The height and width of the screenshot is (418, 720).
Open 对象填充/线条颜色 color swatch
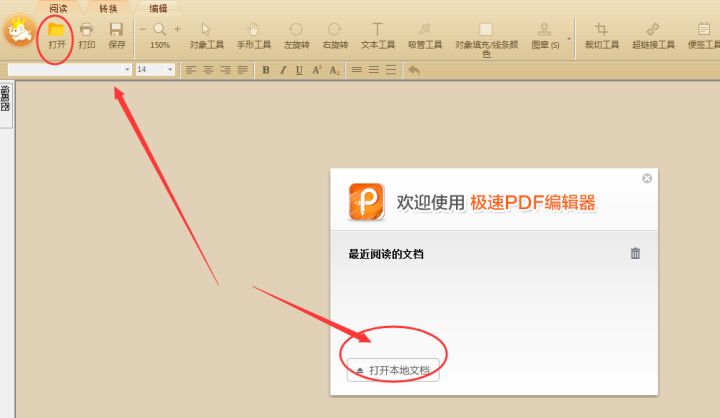point(486,30)
